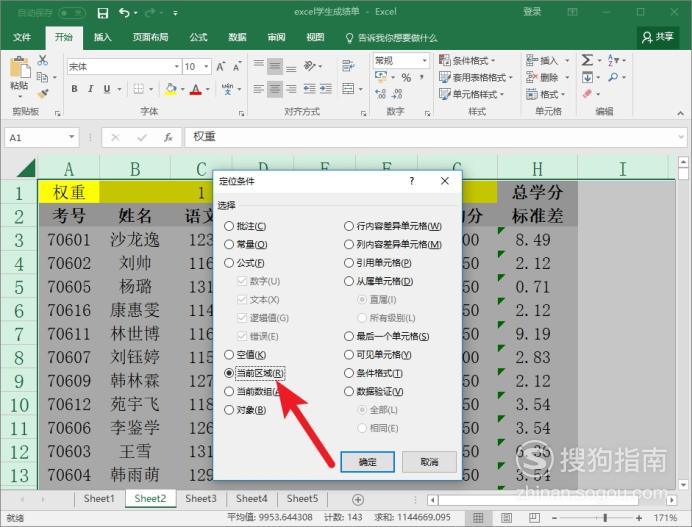This screenshot has width=692, height=527.
Task: Click the Paste clipboard icon
Action: click(x=19, y=68)
